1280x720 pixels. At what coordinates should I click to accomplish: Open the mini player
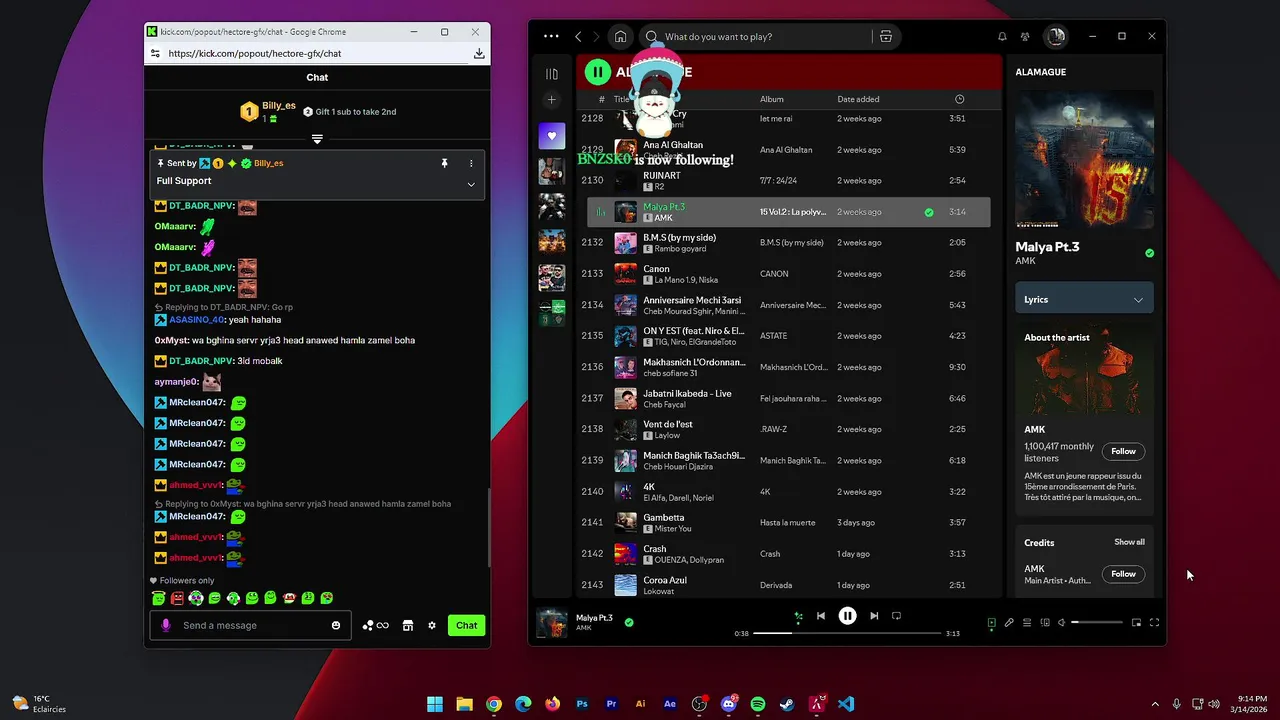pos(1136,623)
